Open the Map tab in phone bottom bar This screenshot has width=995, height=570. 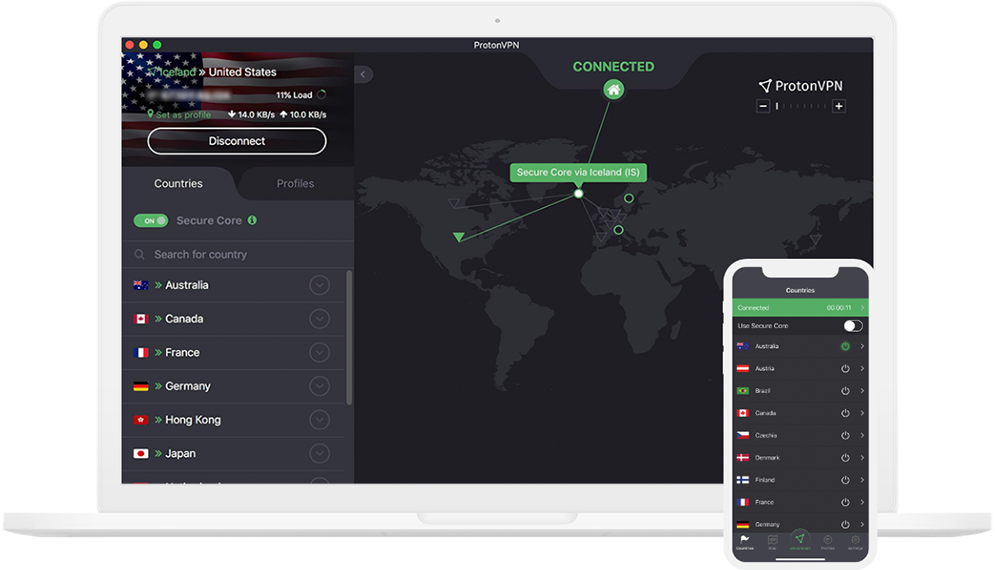coord(772,542)
